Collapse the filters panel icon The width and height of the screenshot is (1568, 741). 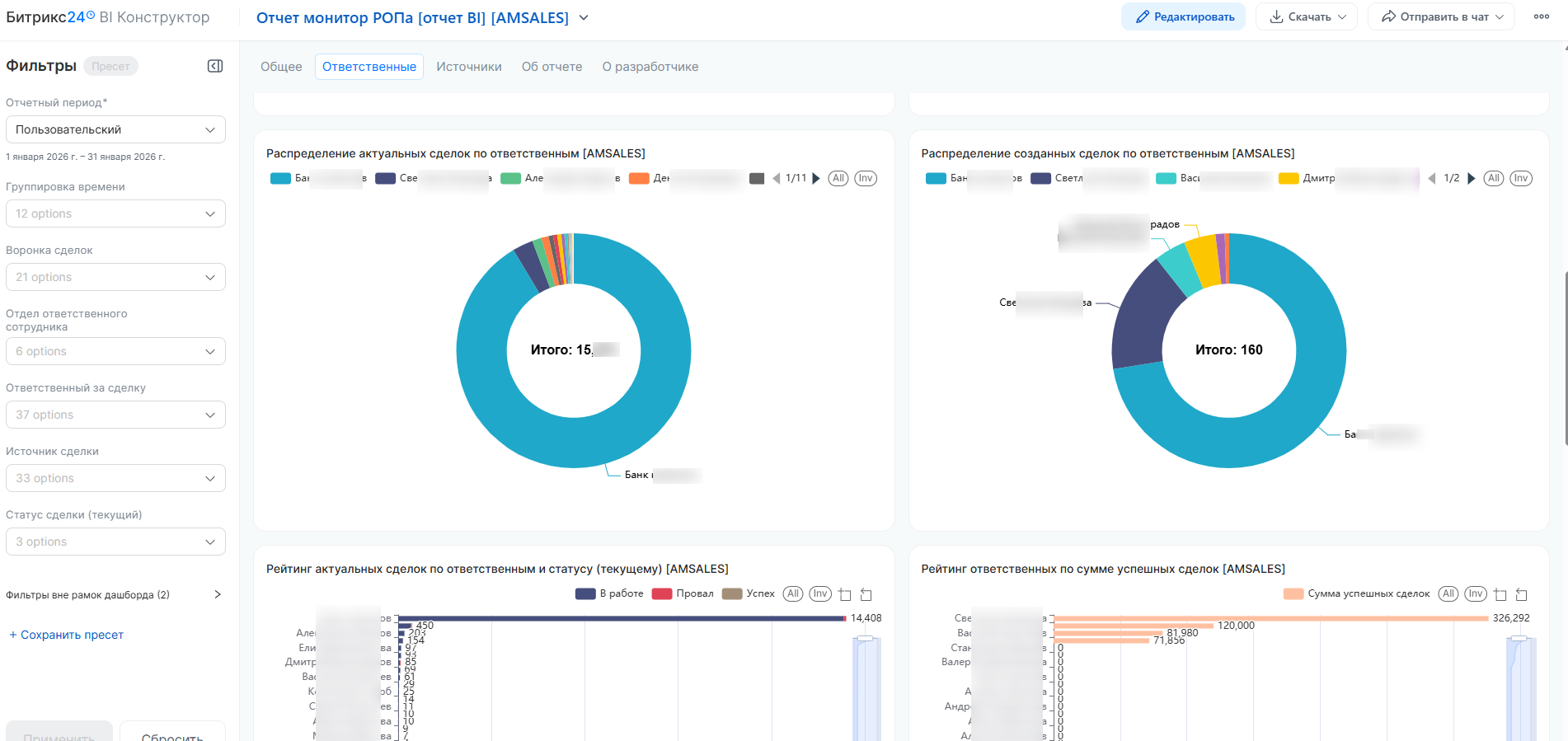(x=215, y=66)
